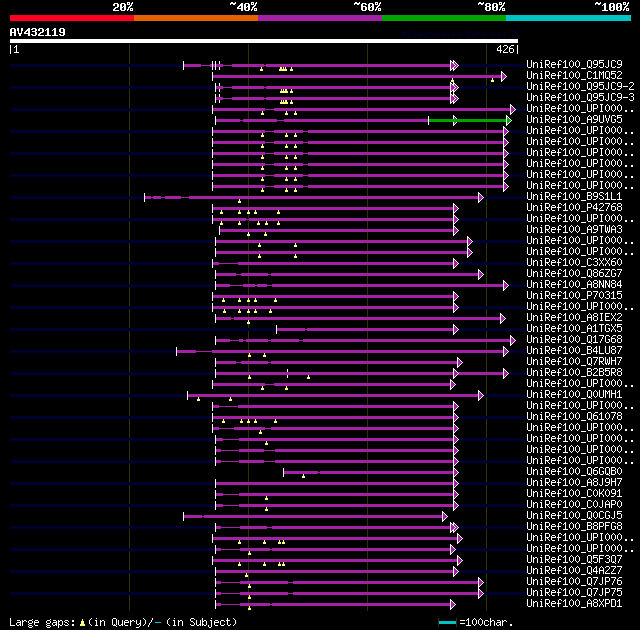
Task: Click the cyan ~100% identity color segment
Action: click(x=569, y=18)
